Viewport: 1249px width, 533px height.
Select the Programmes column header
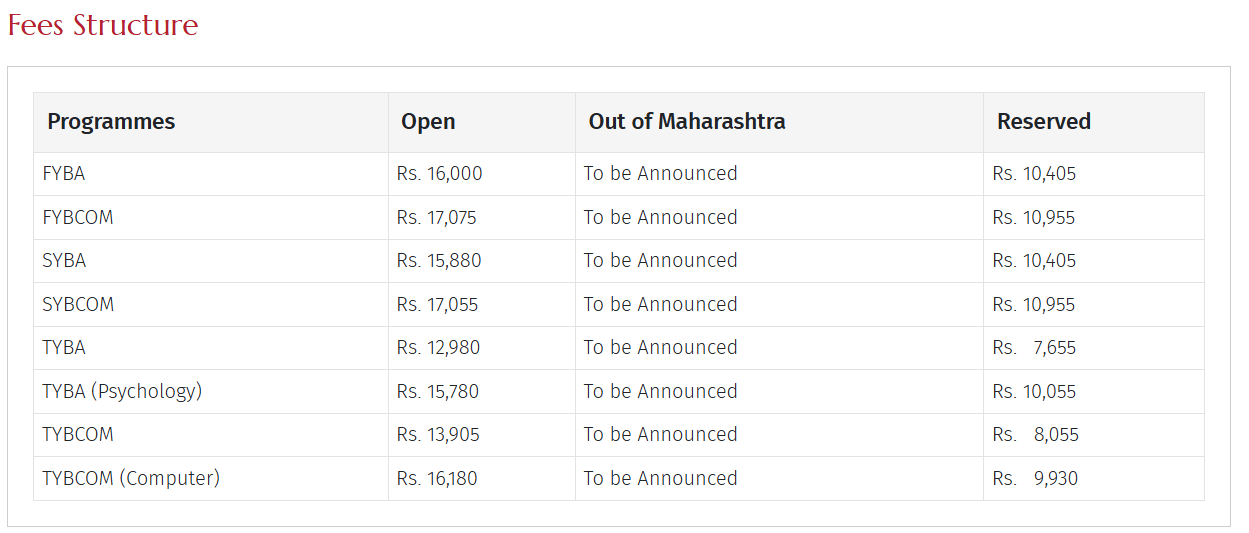click(x=111, y=122)
